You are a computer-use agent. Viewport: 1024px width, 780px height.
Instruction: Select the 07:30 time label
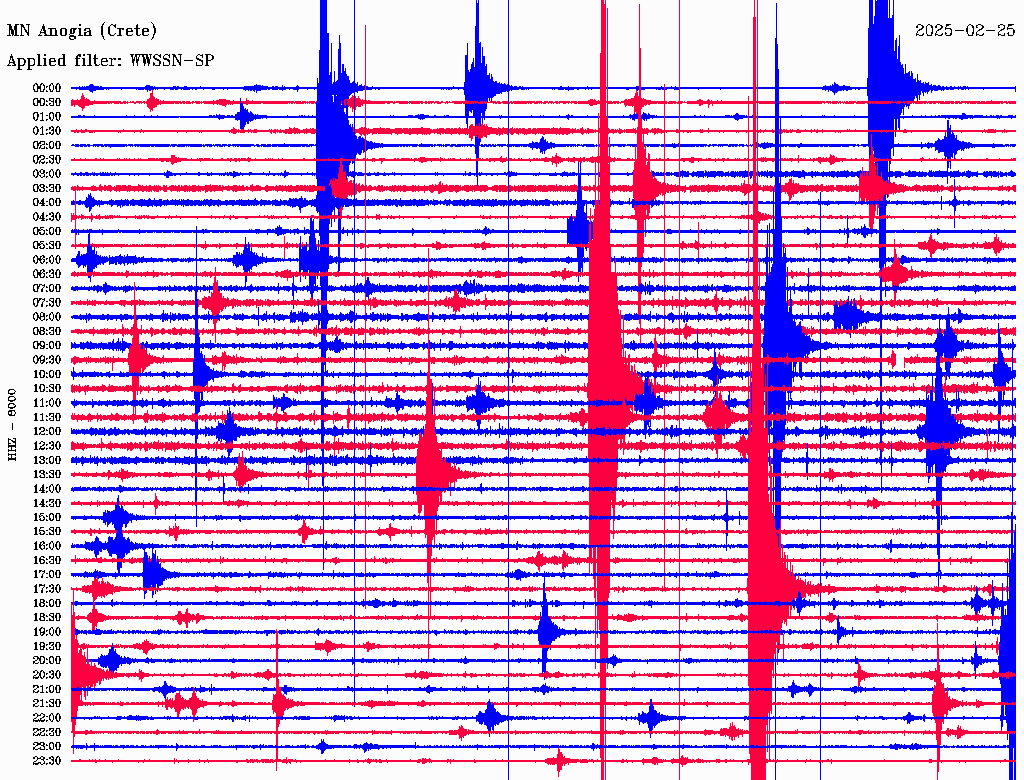click(x=46, y=303)
